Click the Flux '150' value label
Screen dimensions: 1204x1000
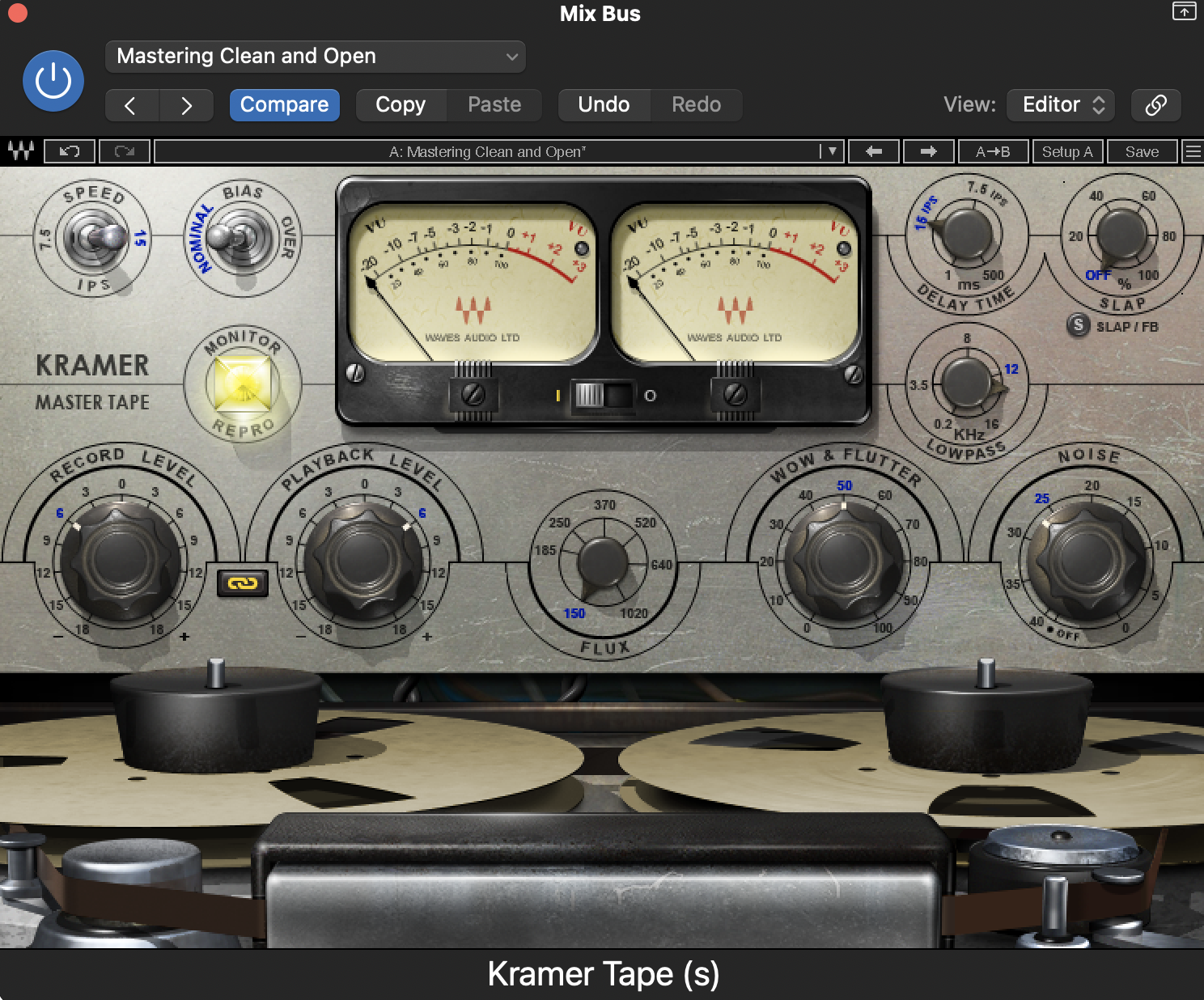tap(574, 613)
